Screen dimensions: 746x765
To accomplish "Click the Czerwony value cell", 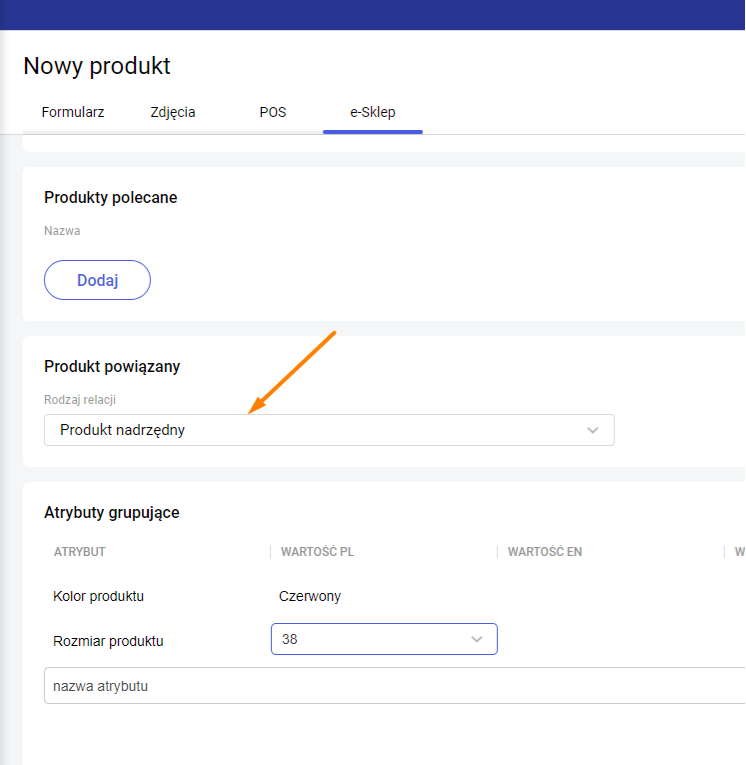I will (x=310, y=596).
